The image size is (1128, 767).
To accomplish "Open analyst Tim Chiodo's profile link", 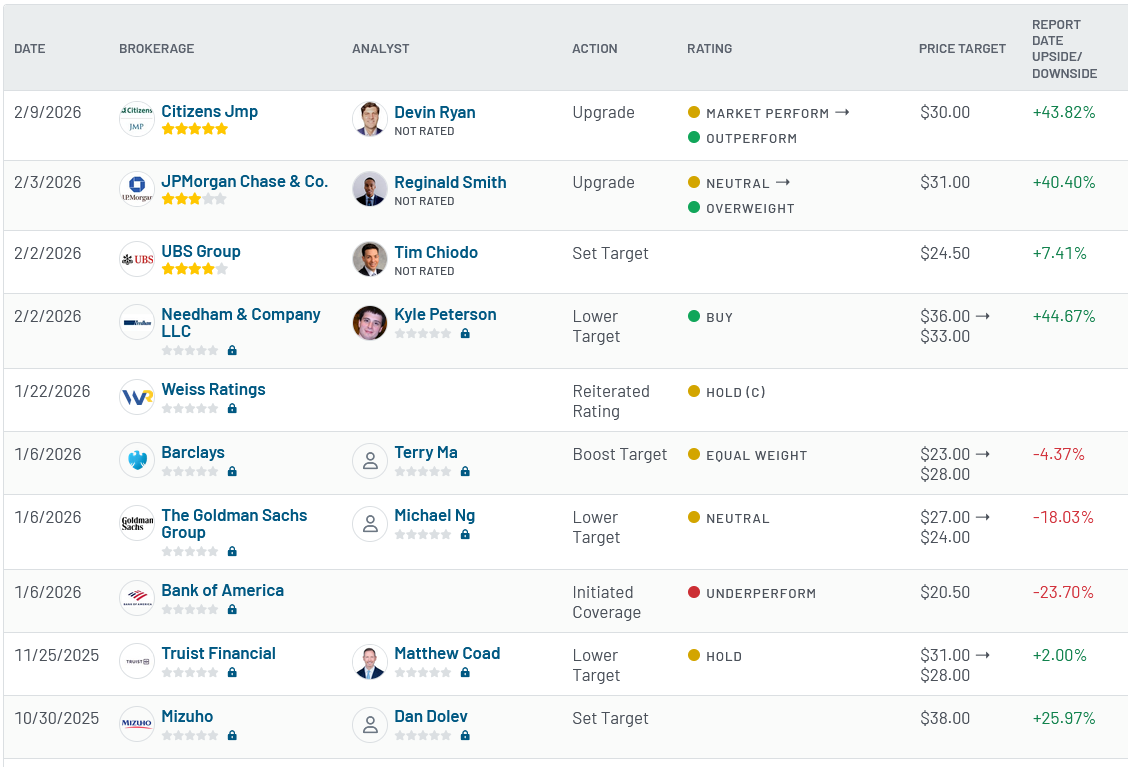I will [x=436, y=253].
